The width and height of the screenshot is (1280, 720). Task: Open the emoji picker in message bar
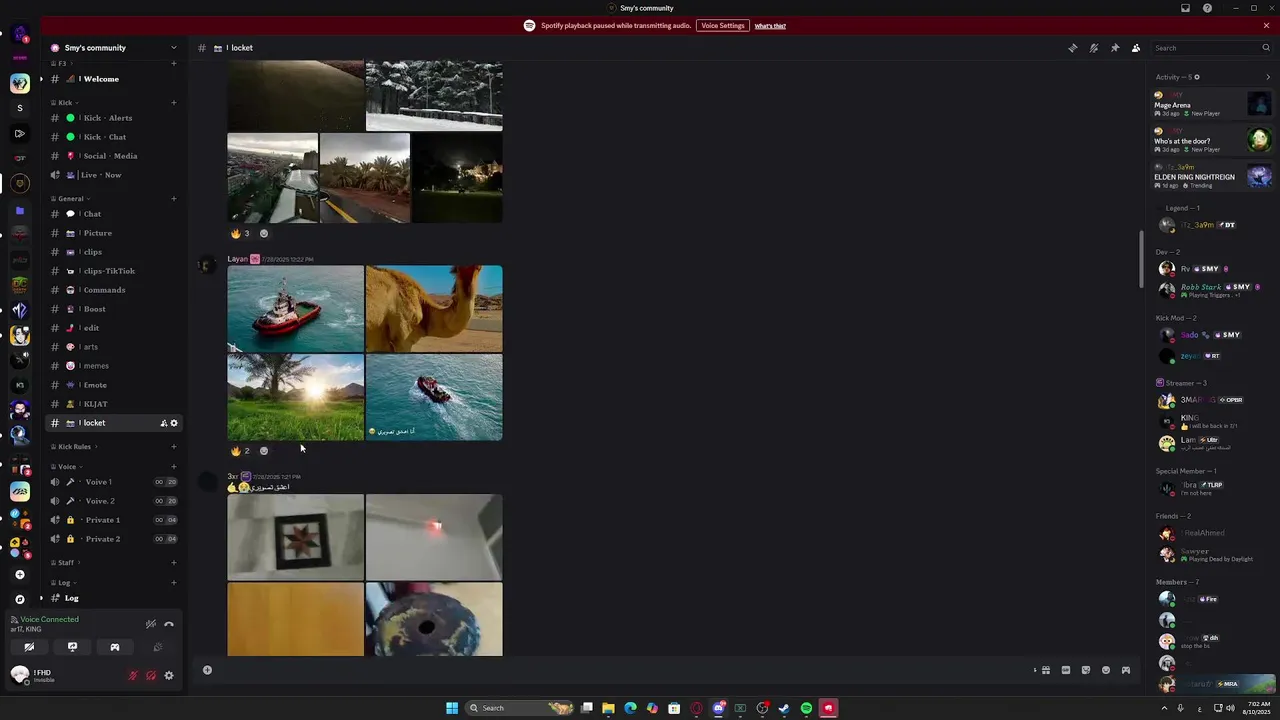pos(1106,670)
